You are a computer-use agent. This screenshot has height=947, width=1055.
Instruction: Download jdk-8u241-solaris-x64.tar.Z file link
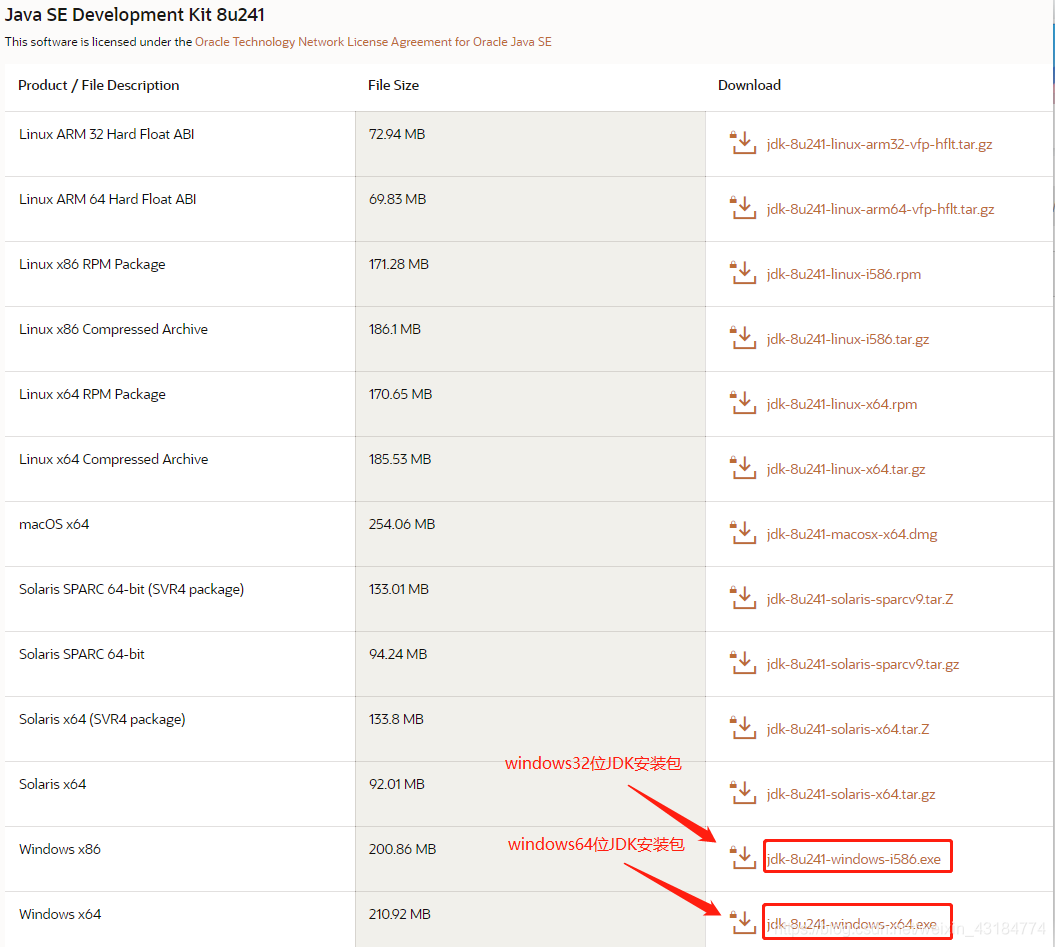(x=848, y=729)
